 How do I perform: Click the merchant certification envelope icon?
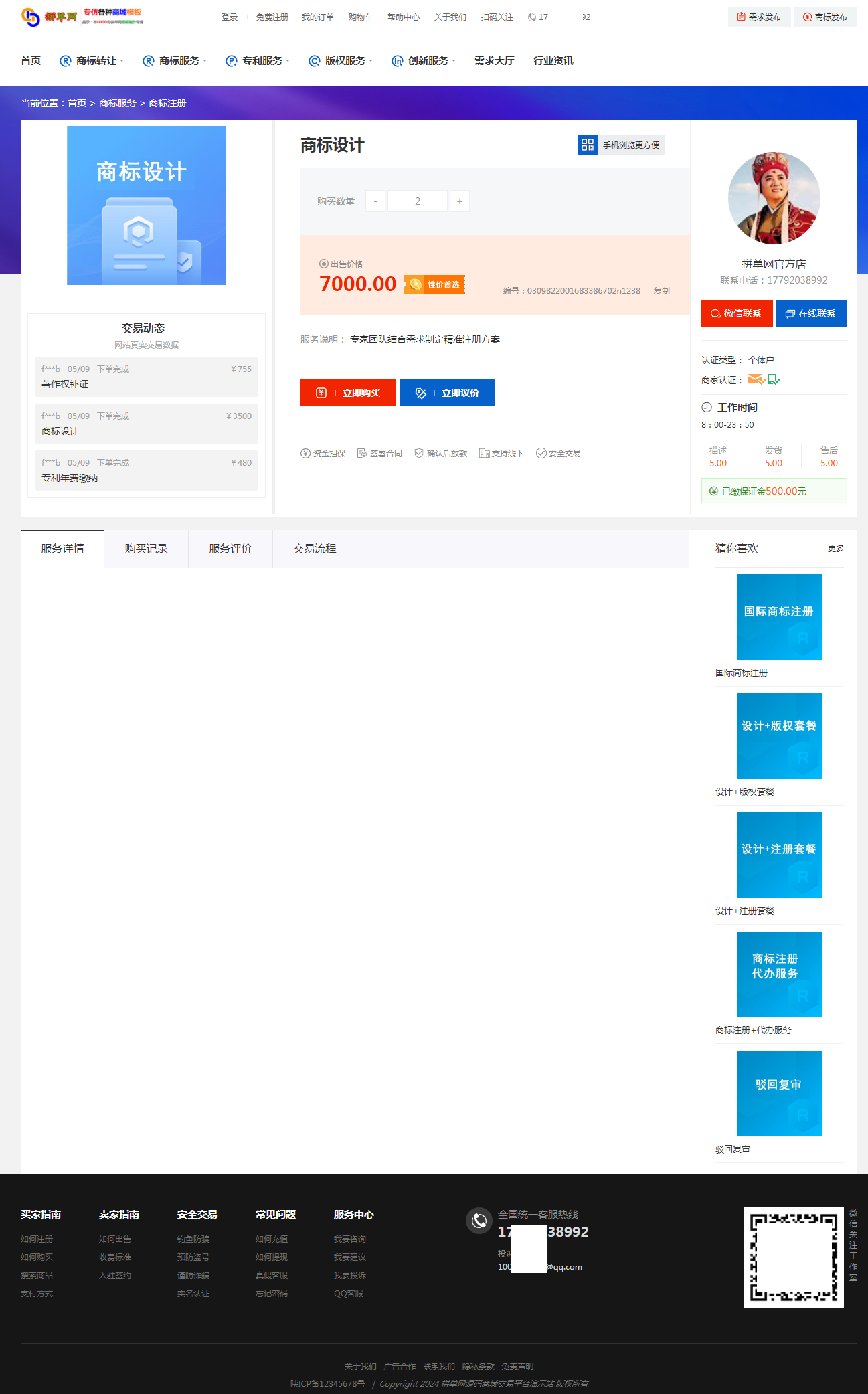(756, 379)
